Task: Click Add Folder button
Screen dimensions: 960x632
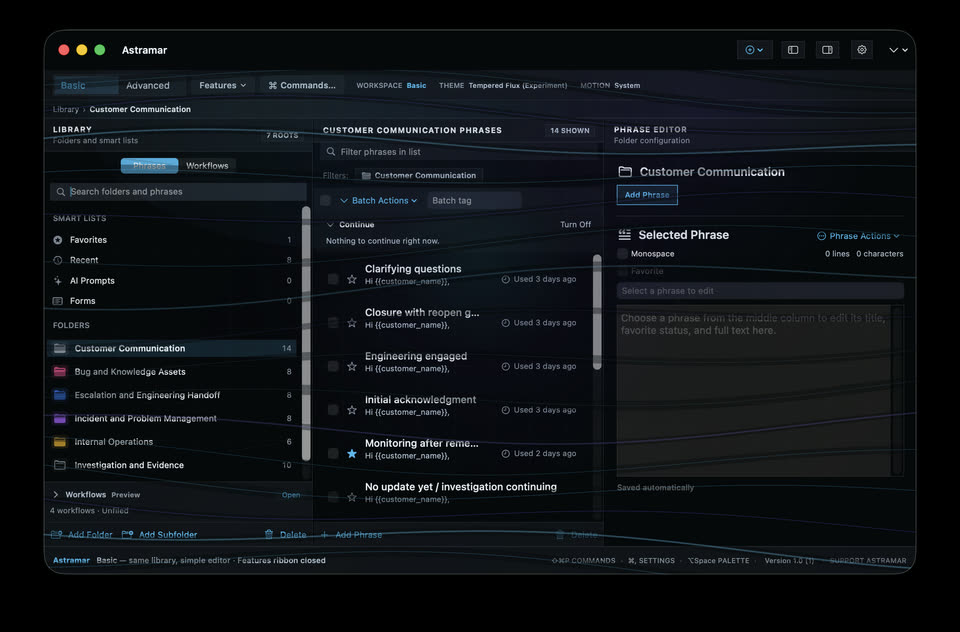Action: [82, 535]
